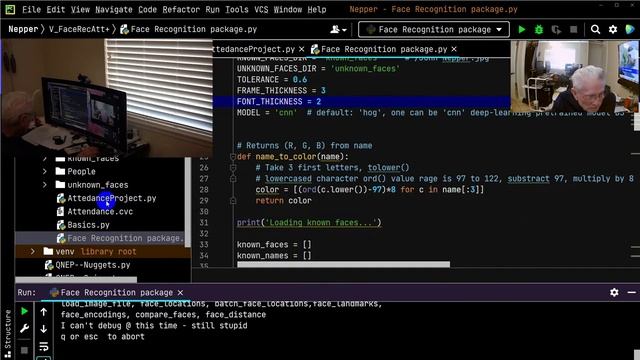Click the V_FaceRecAtt+ breadcrumb
Image resolution: width=640 pixels, height=360 pixels.
coord(79,29)
